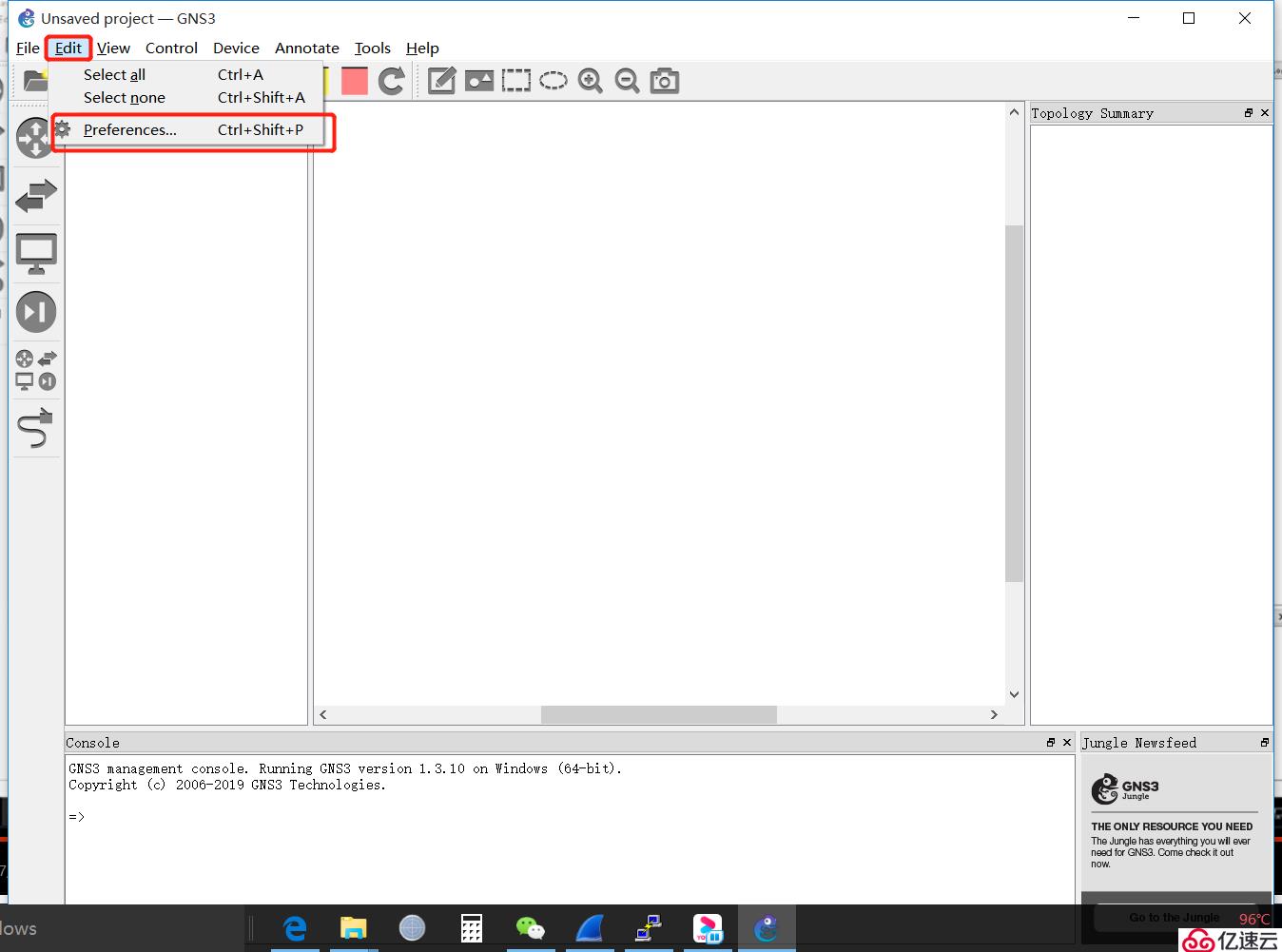The width and height of the screenshot is (1282, 952).
Task: Float the Console panel
Action: coord(1051,743)
